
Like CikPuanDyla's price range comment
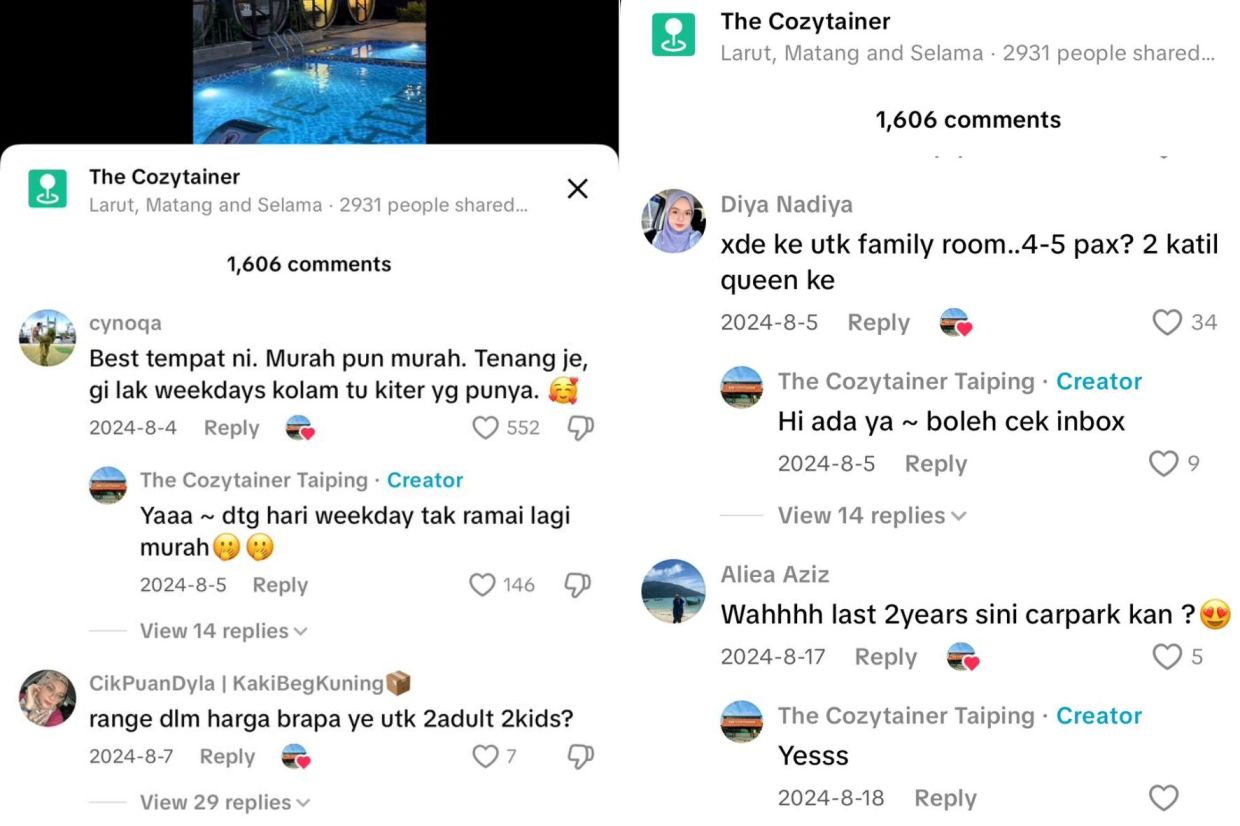tap(485, 756)
